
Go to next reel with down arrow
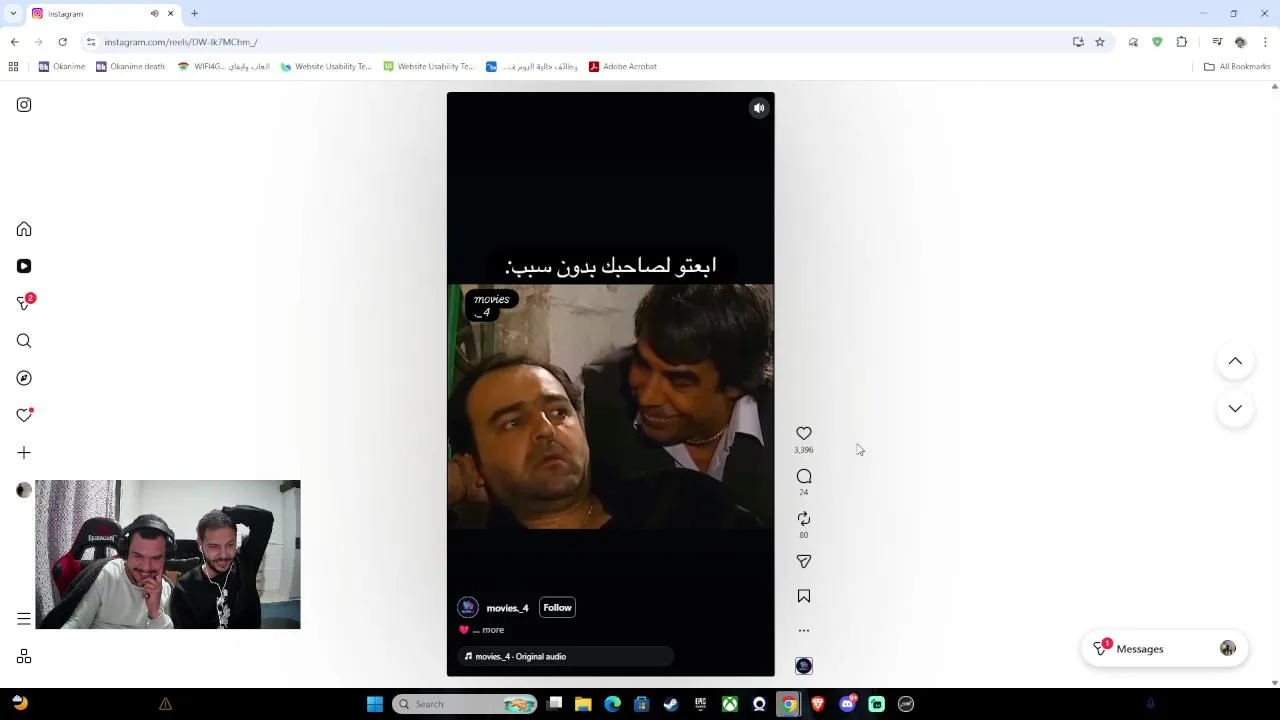click(x=1235, y=408)
